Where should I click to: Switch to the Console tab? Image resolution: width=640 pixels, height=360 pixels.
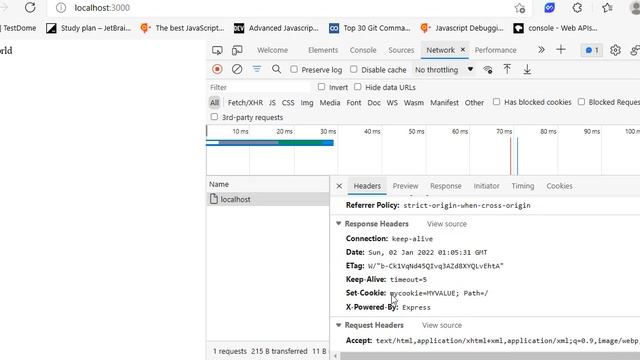click(x=363, y=50)
